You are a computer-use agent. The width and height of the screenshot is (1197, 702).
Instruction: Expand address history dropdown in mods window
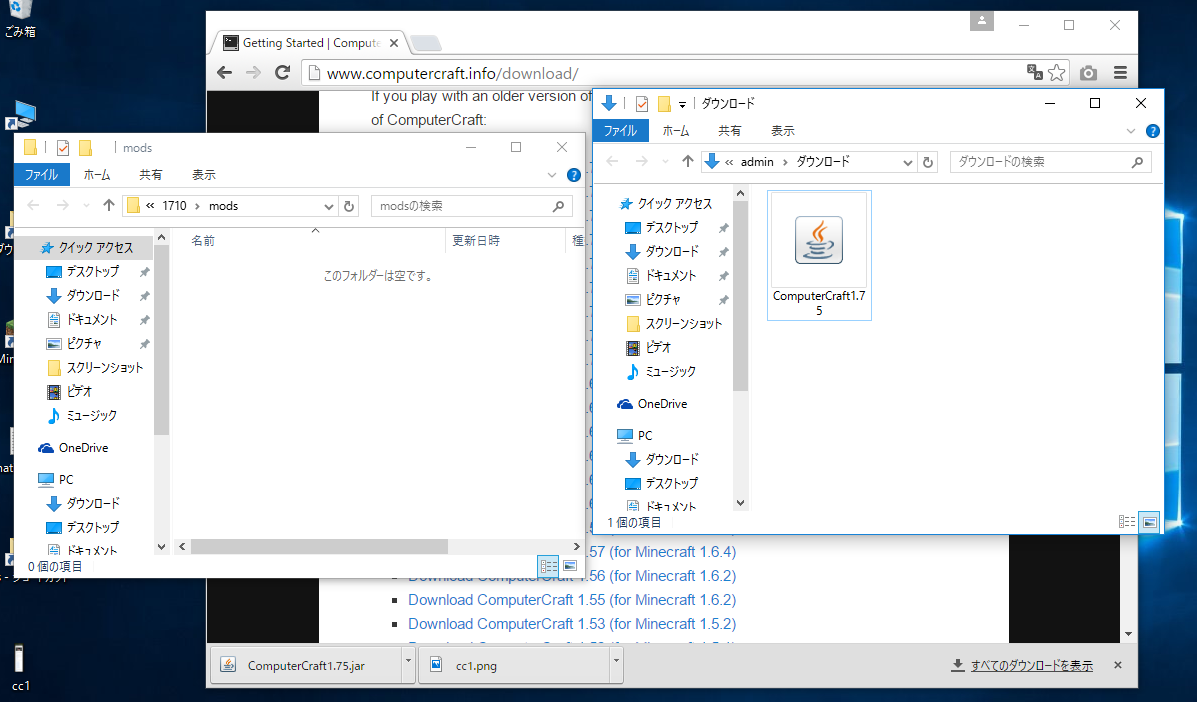329,206
